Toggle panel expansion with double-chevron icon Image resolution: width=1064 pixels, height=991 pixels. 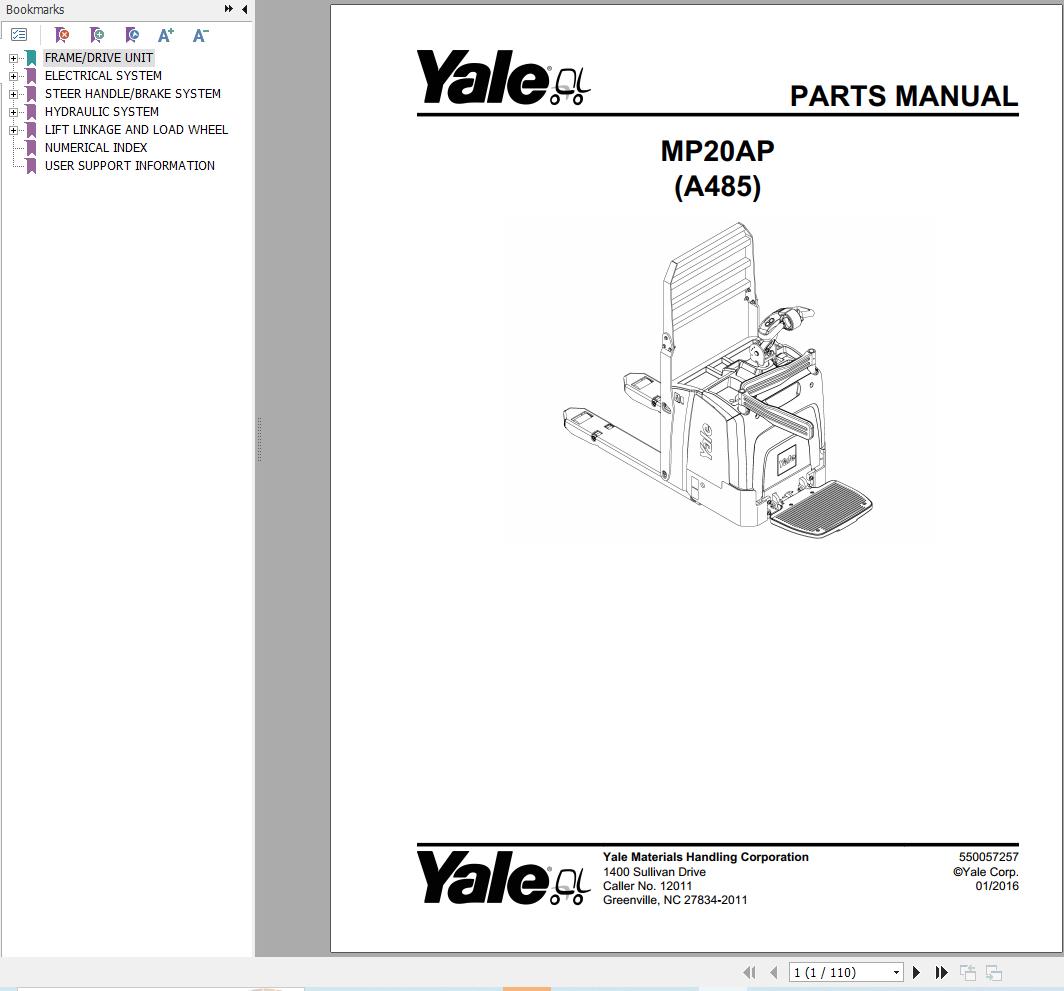(229, 9)
